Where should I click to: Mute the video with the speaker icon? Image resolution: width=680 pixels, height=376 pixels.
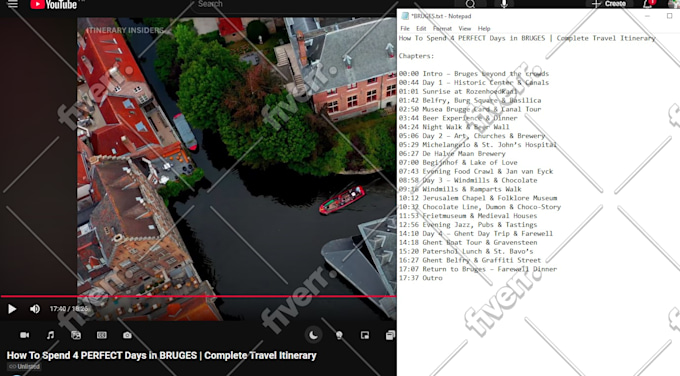point(35,309)
